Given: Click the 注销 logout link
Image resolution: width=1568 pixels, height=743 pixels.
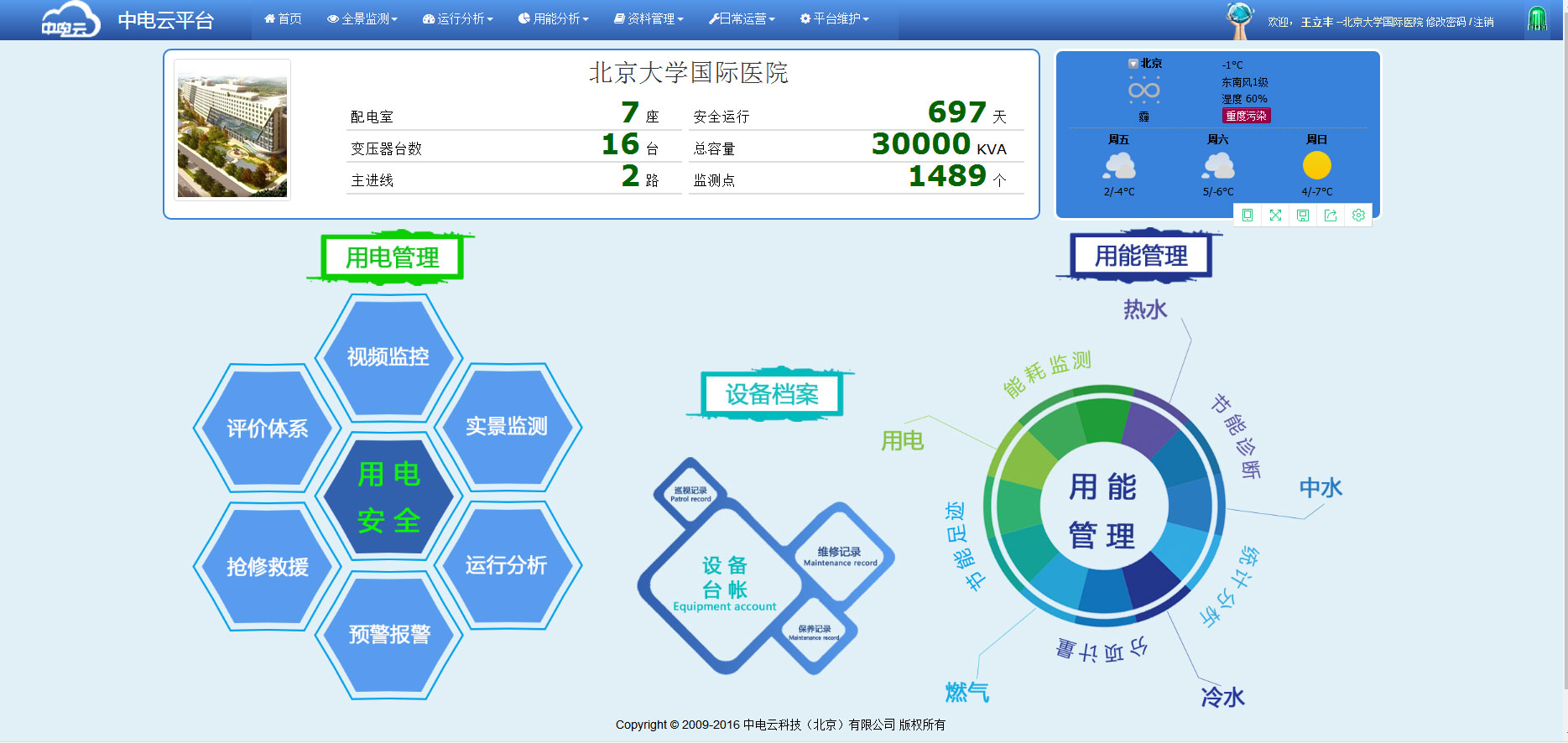Looking at the screenshot, I should coord(1483,22).
